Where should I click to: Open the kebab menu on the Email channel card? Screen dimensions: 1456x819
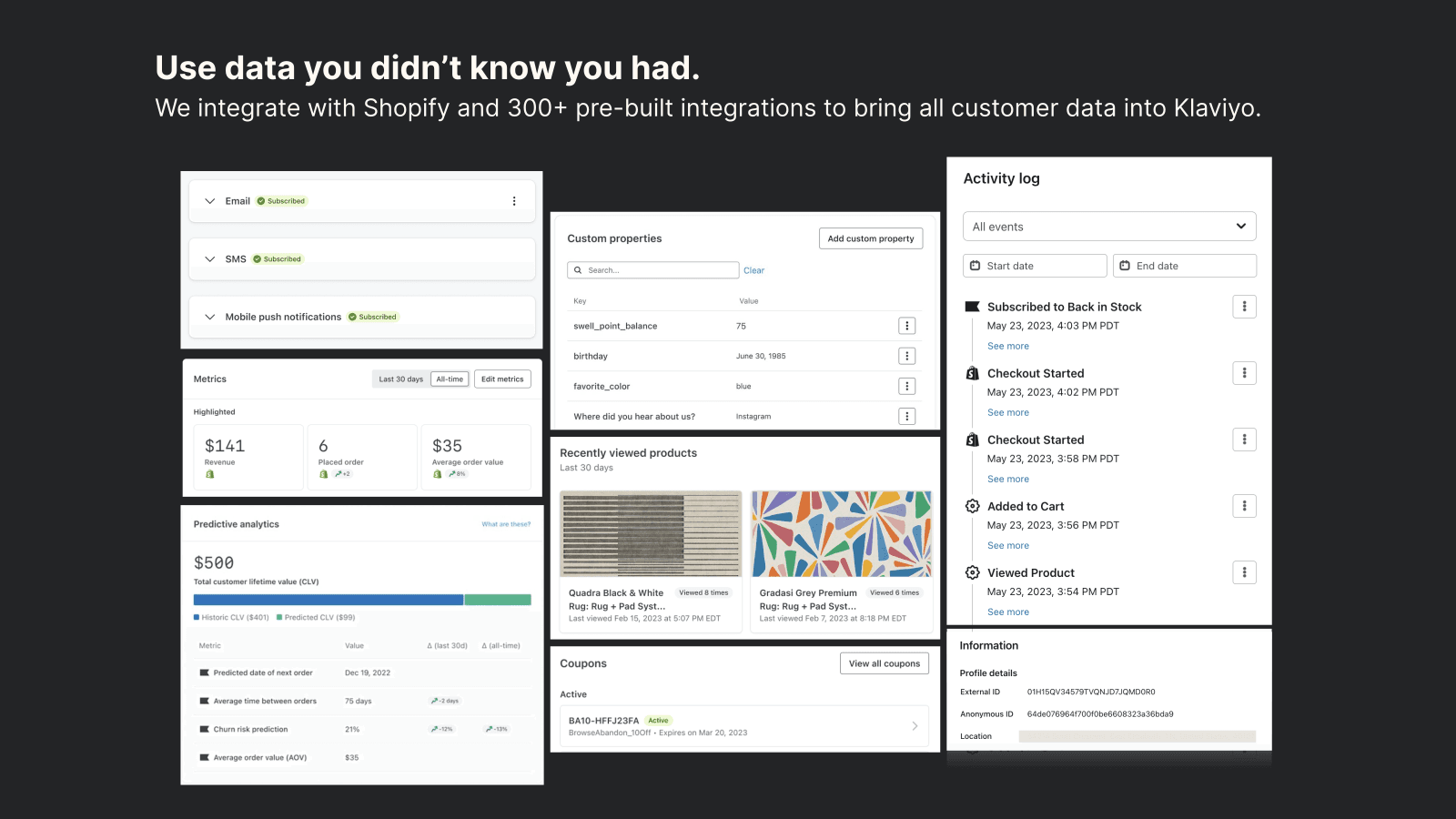514,200
